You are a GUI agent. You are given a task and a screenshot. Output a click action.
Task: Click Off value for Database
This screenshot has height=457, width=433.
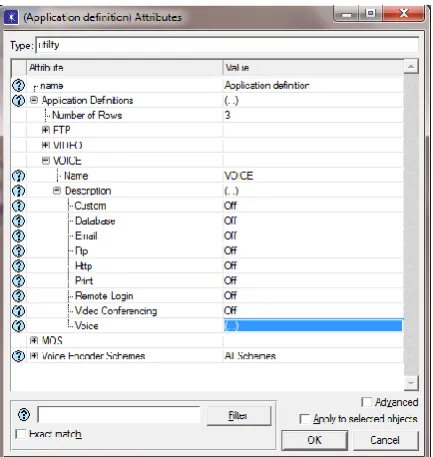[313, 221]
